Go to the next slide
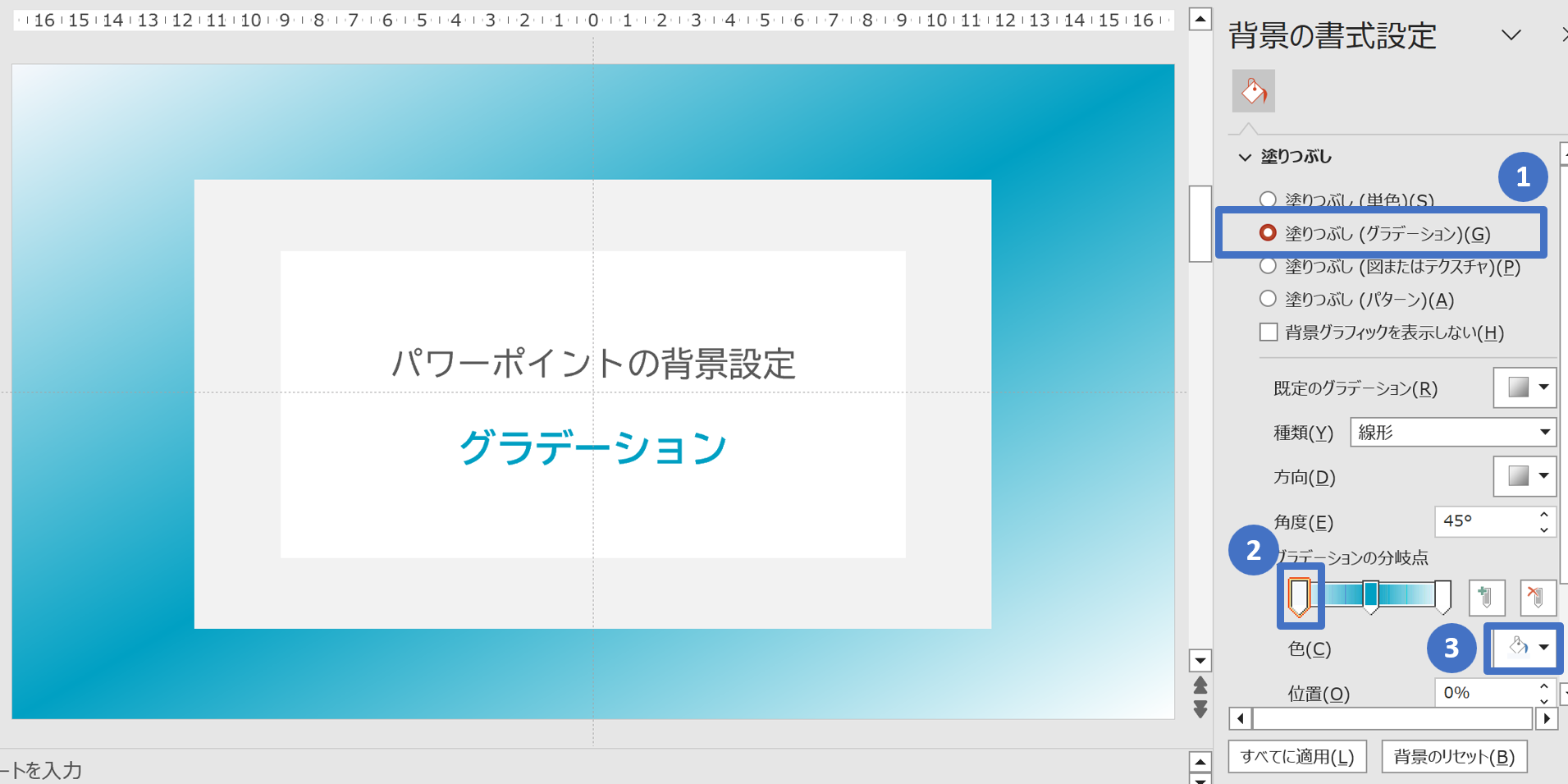This screenshot has height=784, width=1568. (x=1200, y=709)
